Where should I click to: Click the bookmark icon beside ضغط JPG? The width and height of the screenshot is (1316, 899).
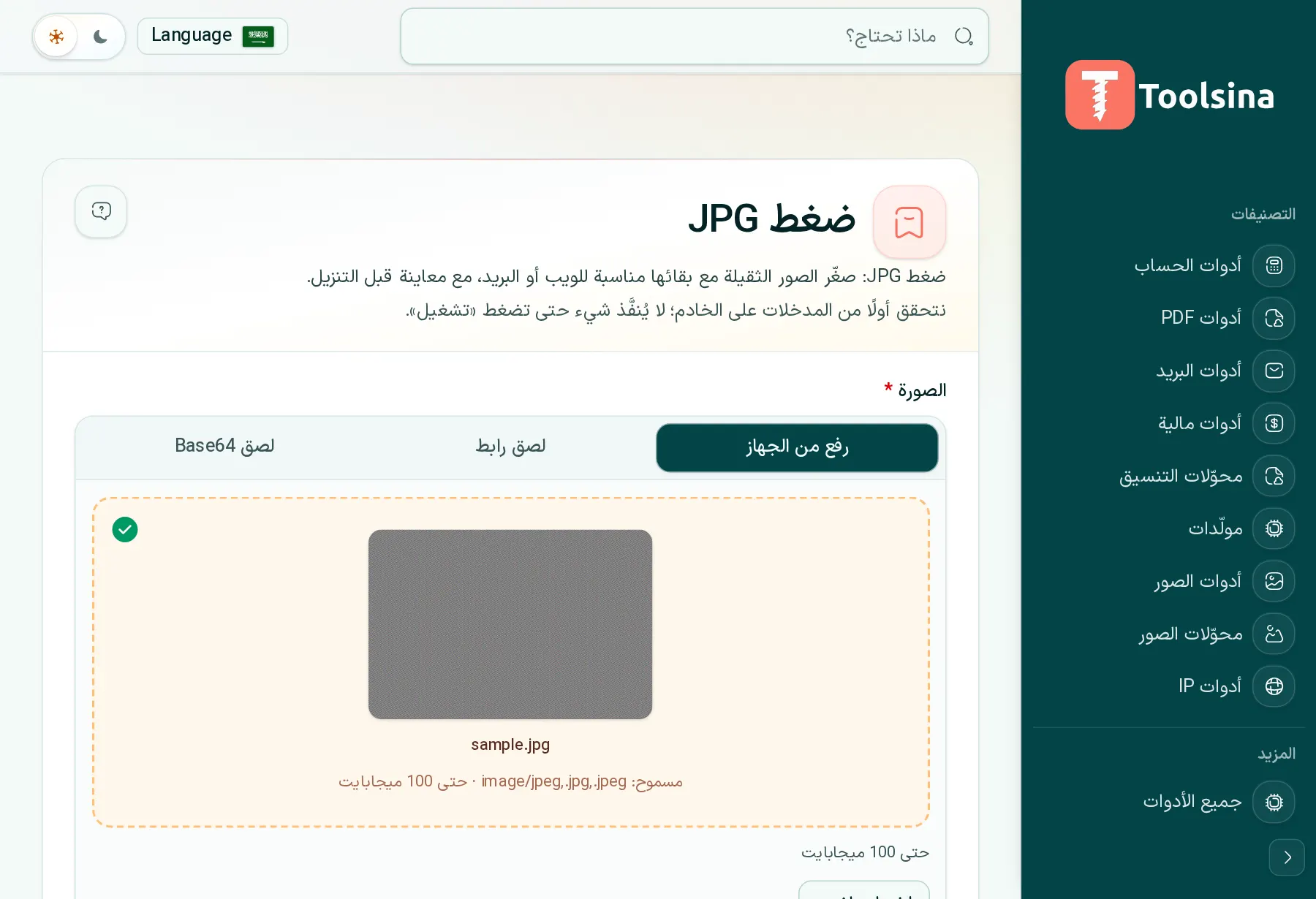point(910,221)
